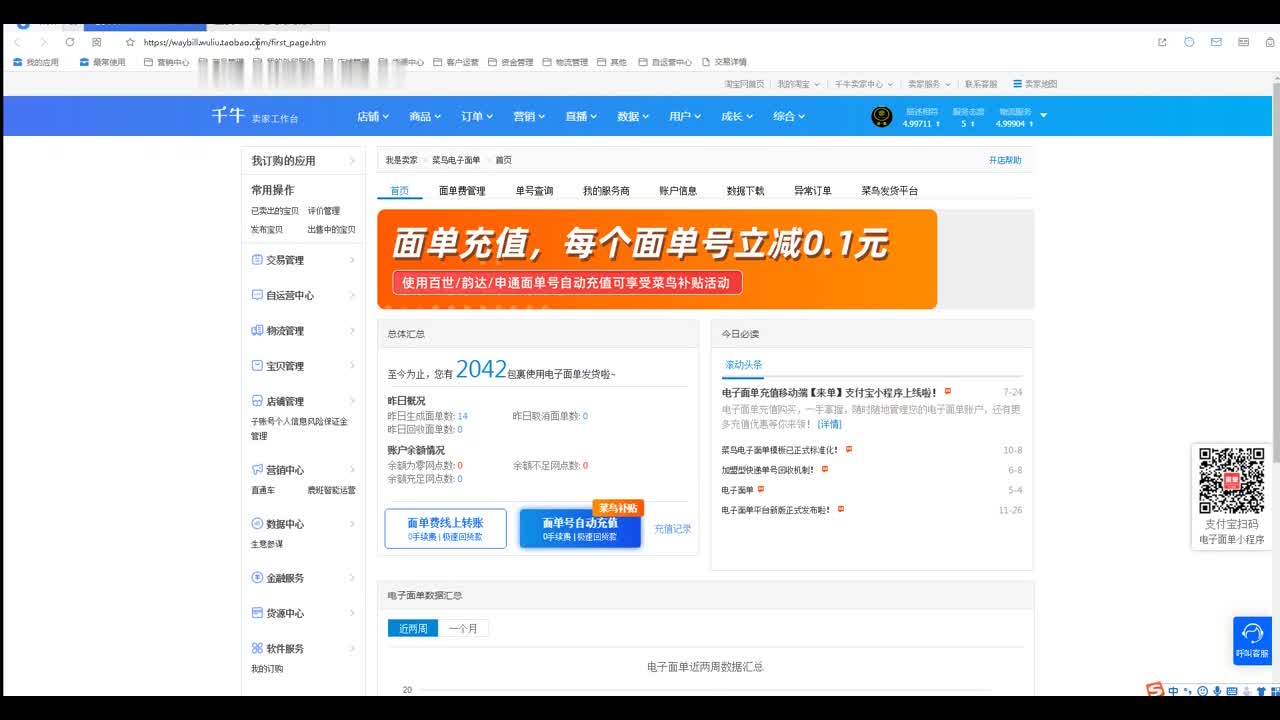Click the 自运营中心 sidebar icon
The width and height of the screenshot is (1280, 720).
click(x=257, y=295)
